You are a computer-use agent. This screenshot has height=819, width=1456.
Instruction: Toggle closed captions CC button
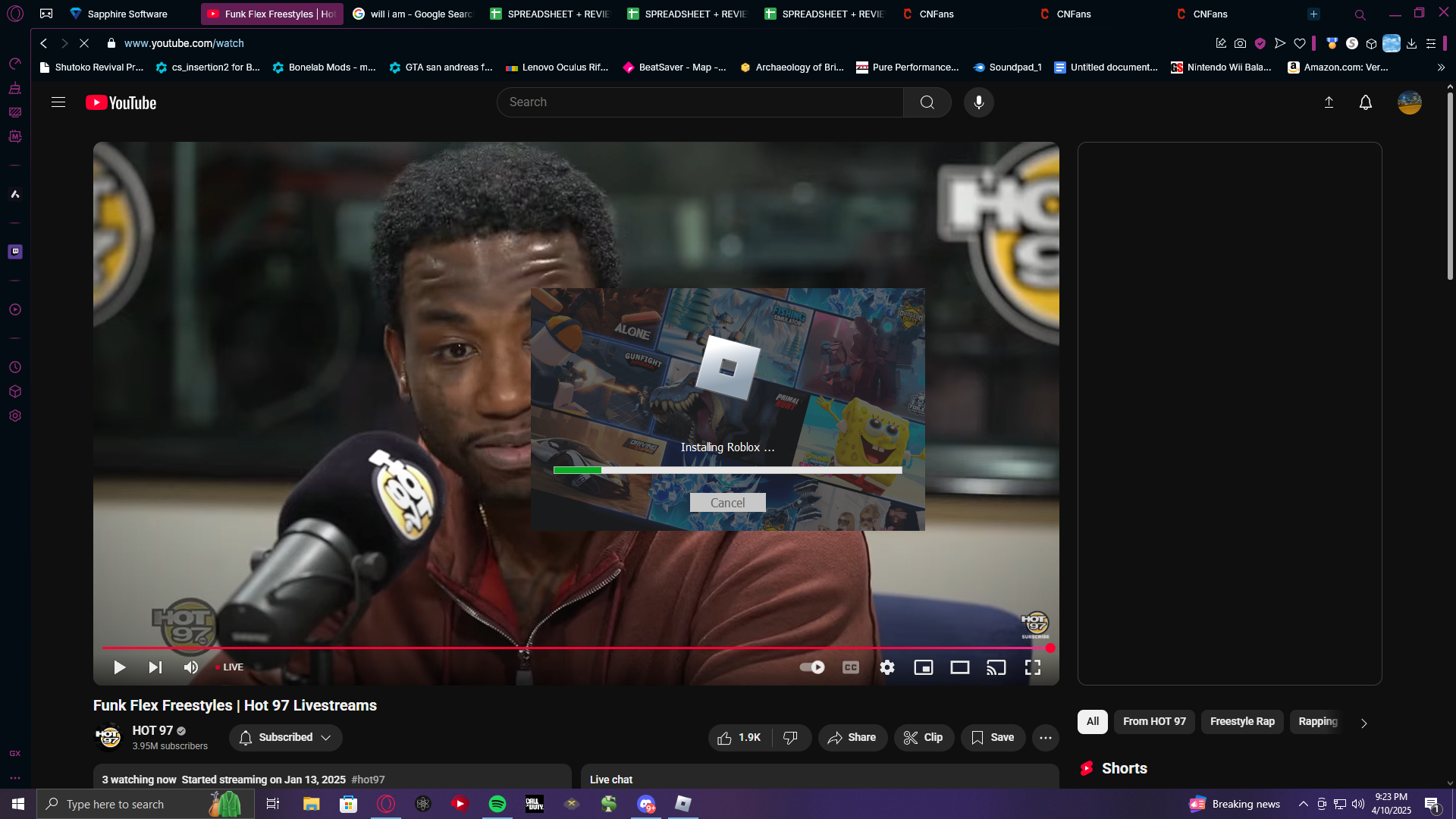point(850,667)
